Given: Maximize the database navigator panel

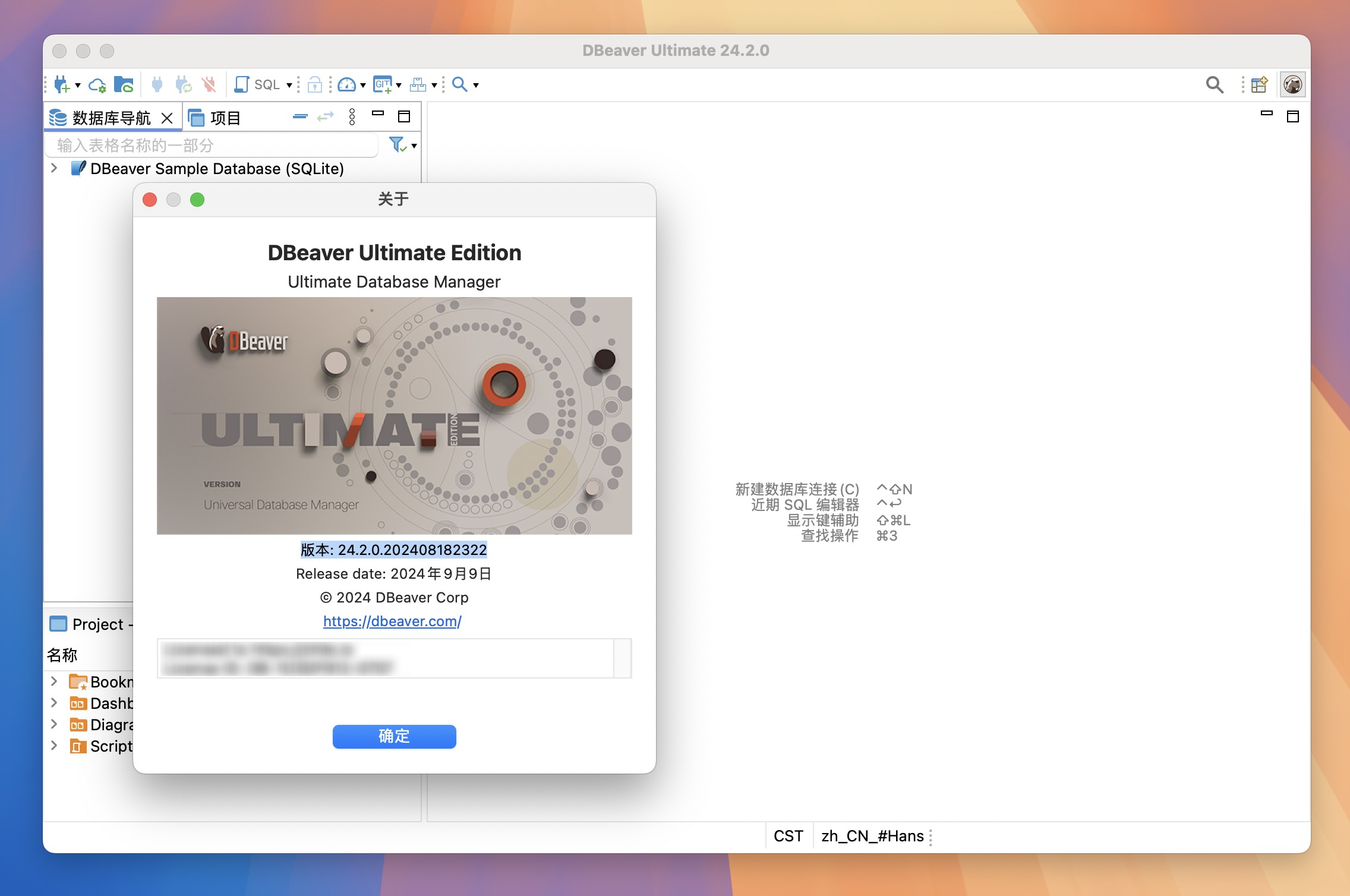Looking at the screenshot, I should tap(404, 116).
